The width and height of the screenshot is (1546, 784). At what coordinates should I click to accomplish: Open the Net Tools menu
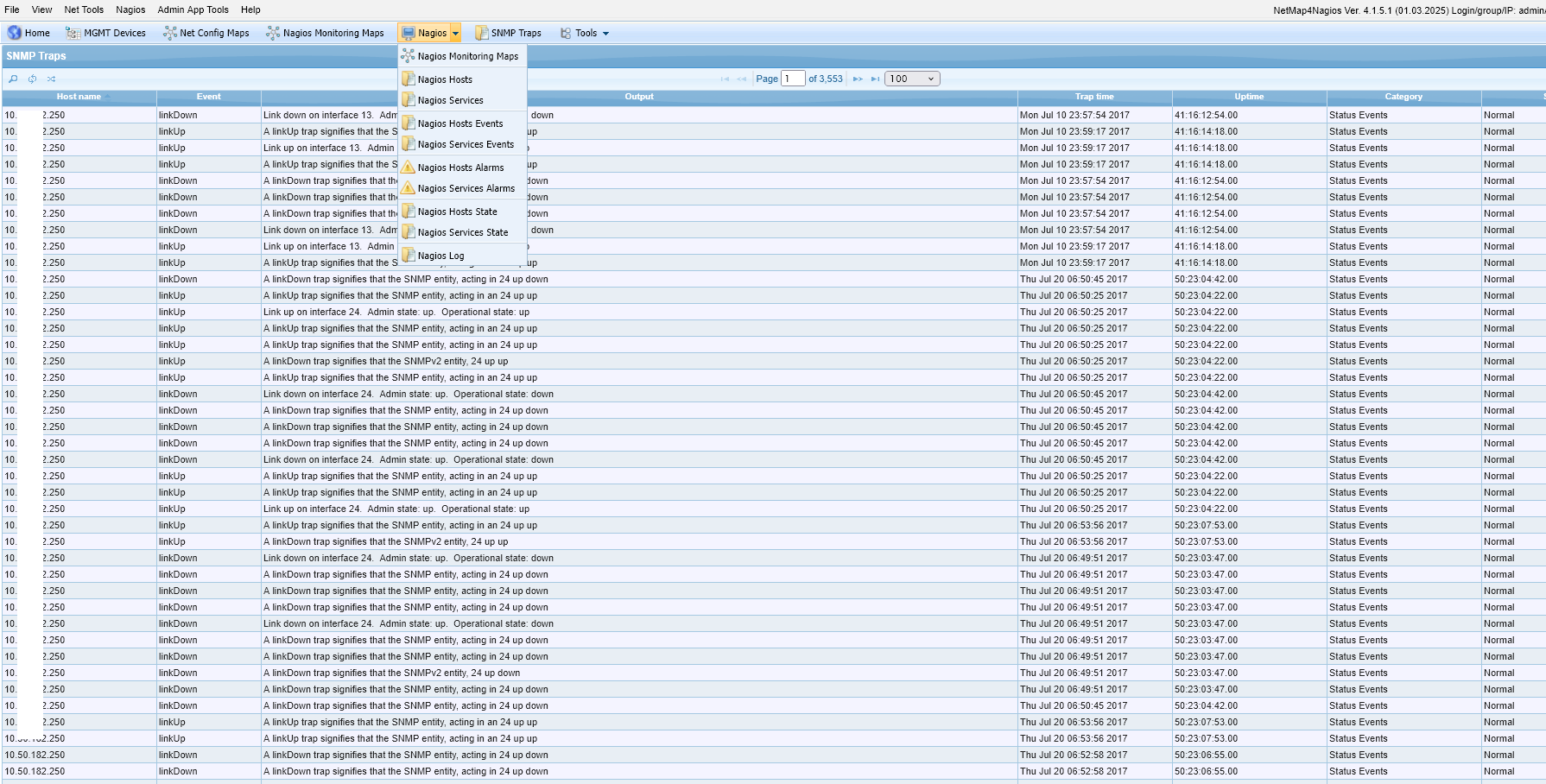click(x=84, y=9)
